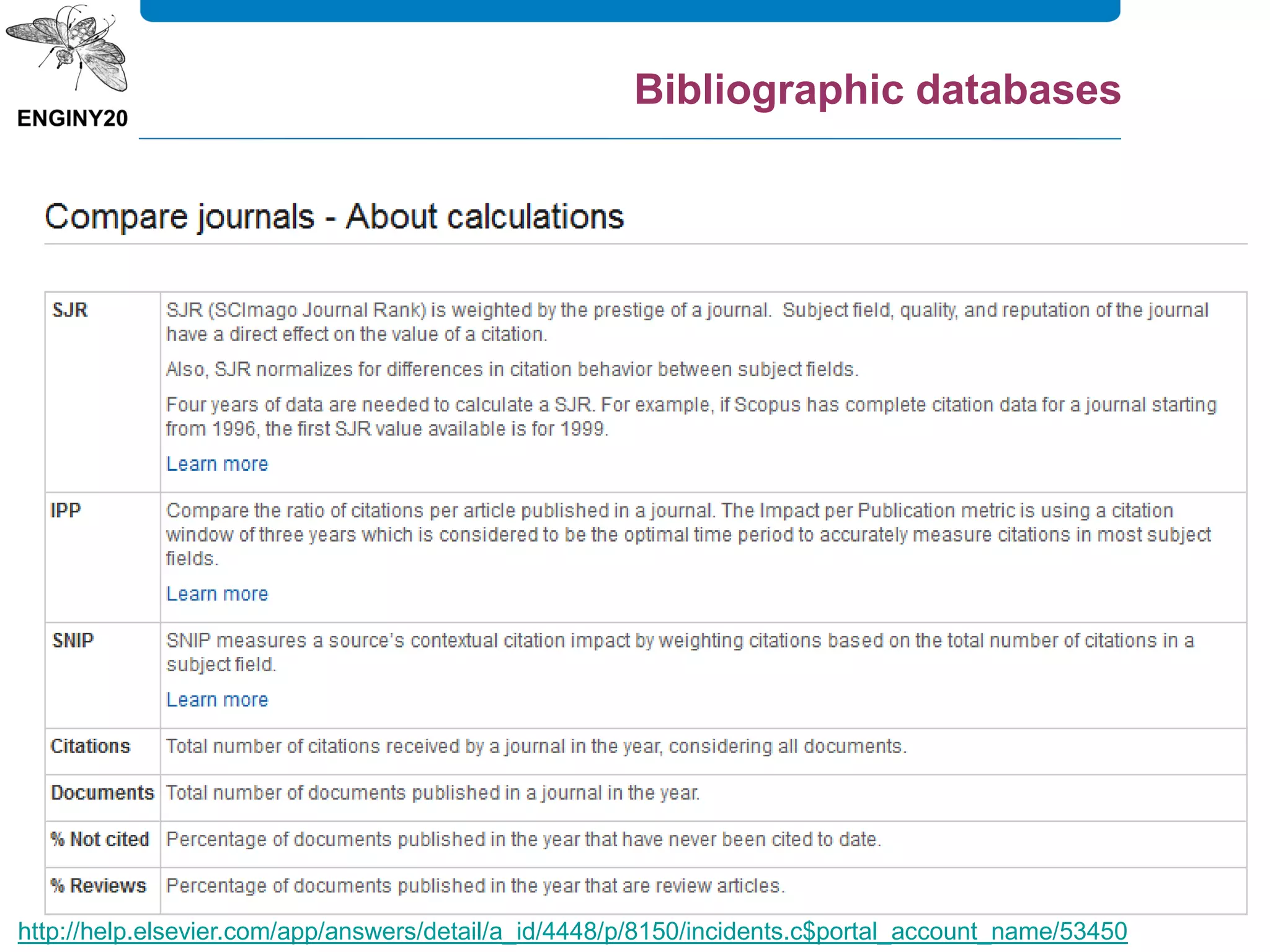Select the IPP row label
Viewport: 1270px width, 952px height.
(x=66, y=511)
